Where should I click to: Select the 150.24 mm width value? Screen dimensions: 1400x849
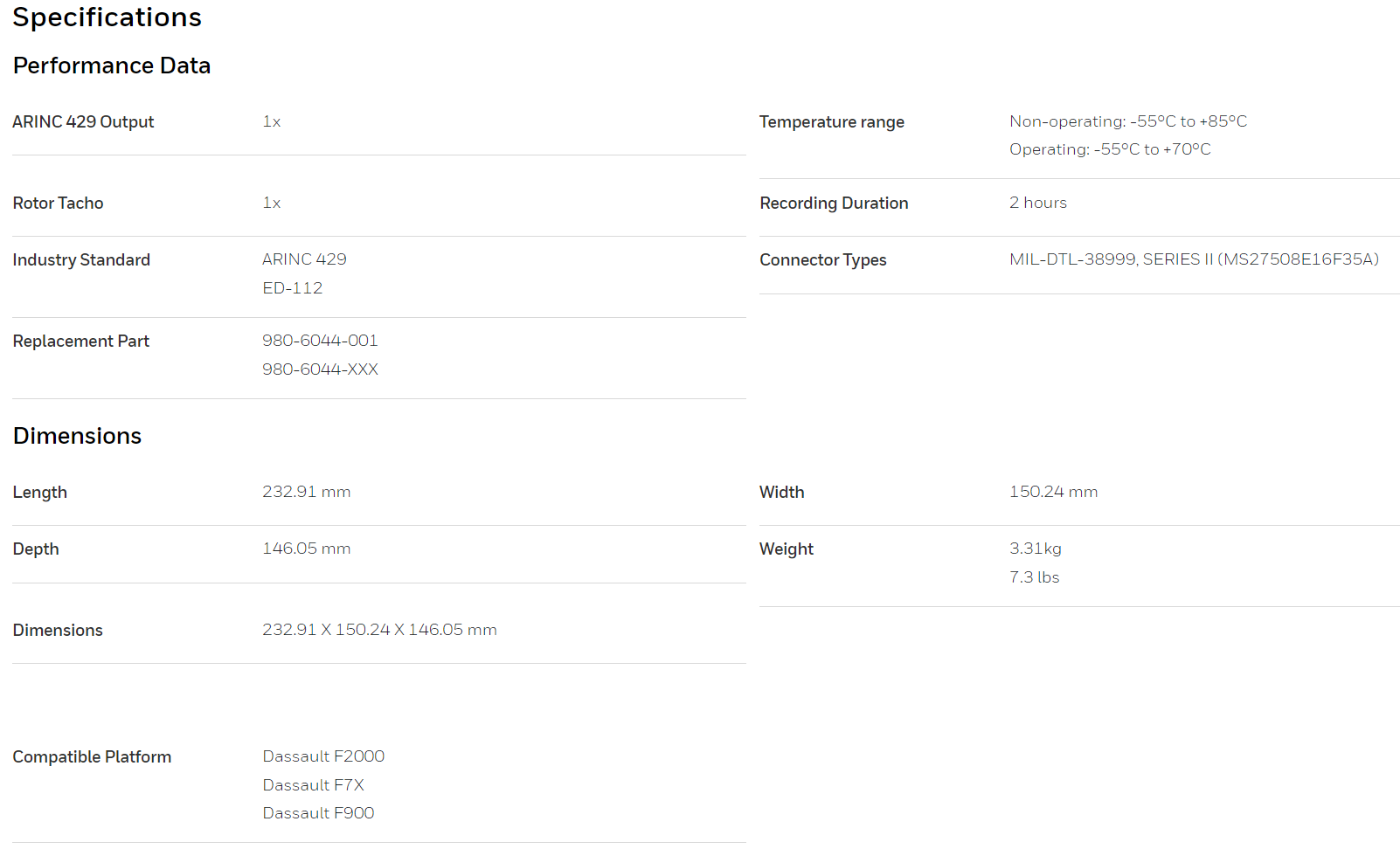1054,492
